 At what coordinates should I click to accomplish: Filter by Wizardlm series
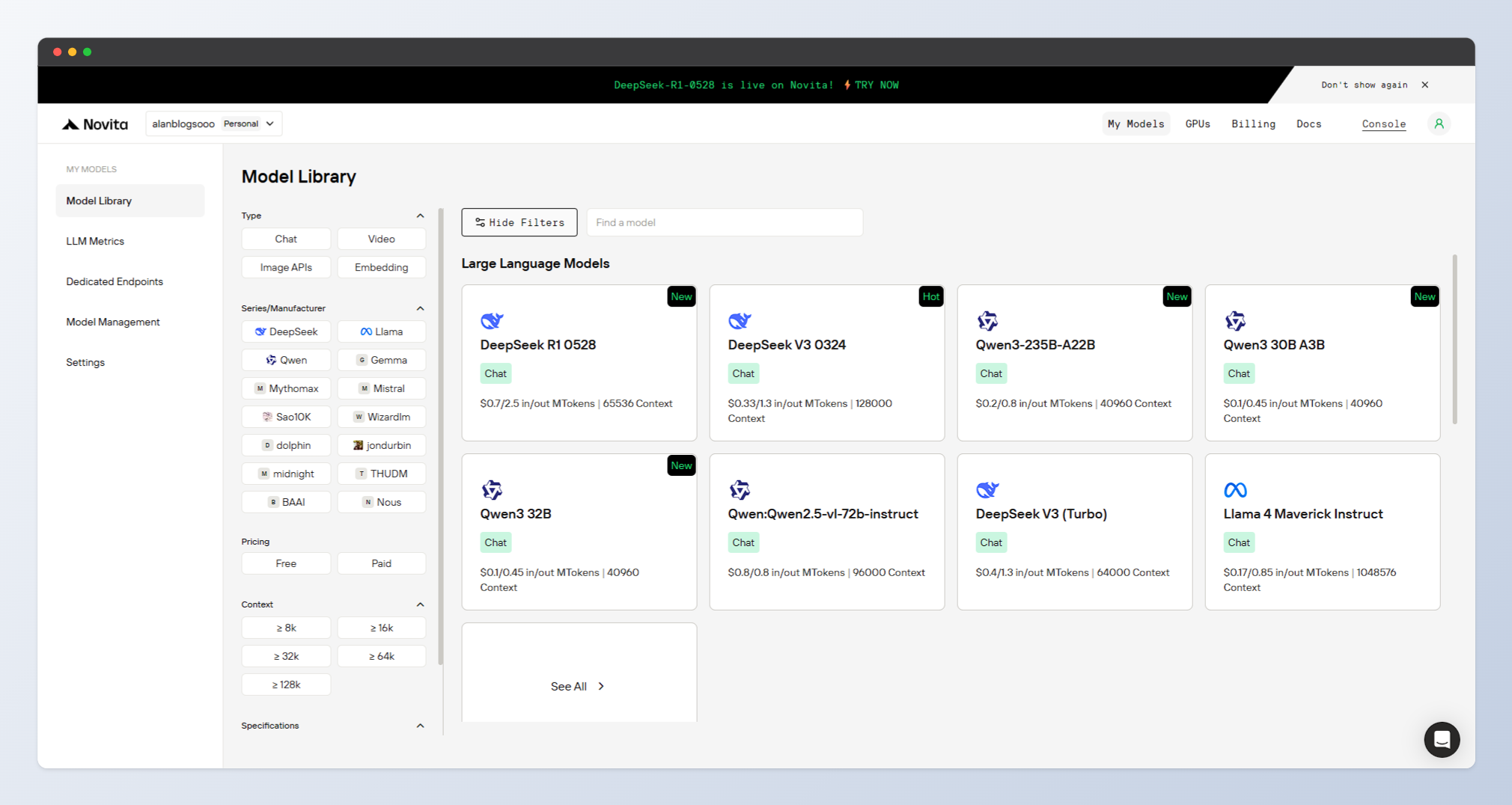(x=382, y=417)
